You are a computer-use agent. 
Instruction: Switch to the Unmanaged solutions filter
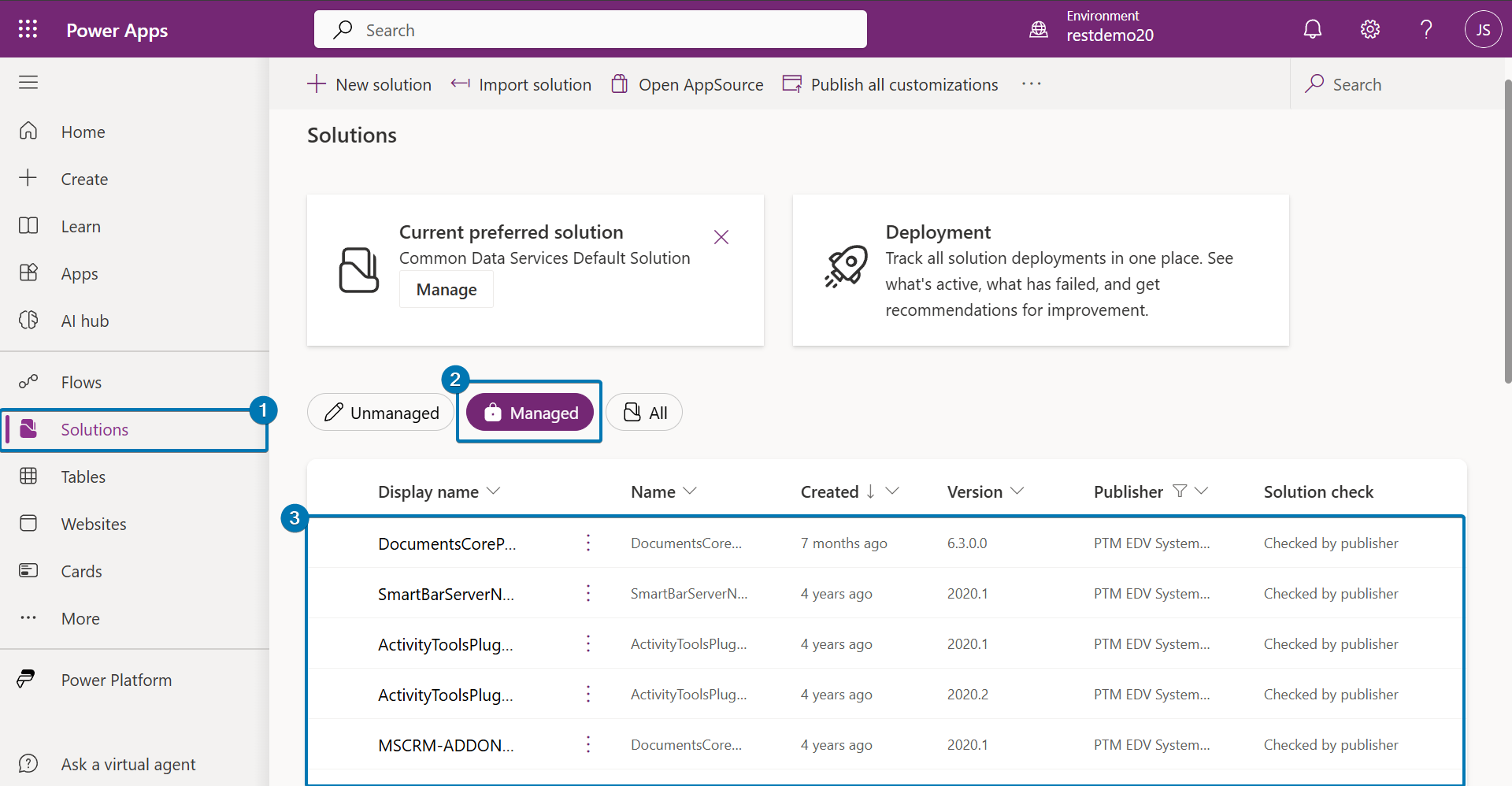[381, 413]
